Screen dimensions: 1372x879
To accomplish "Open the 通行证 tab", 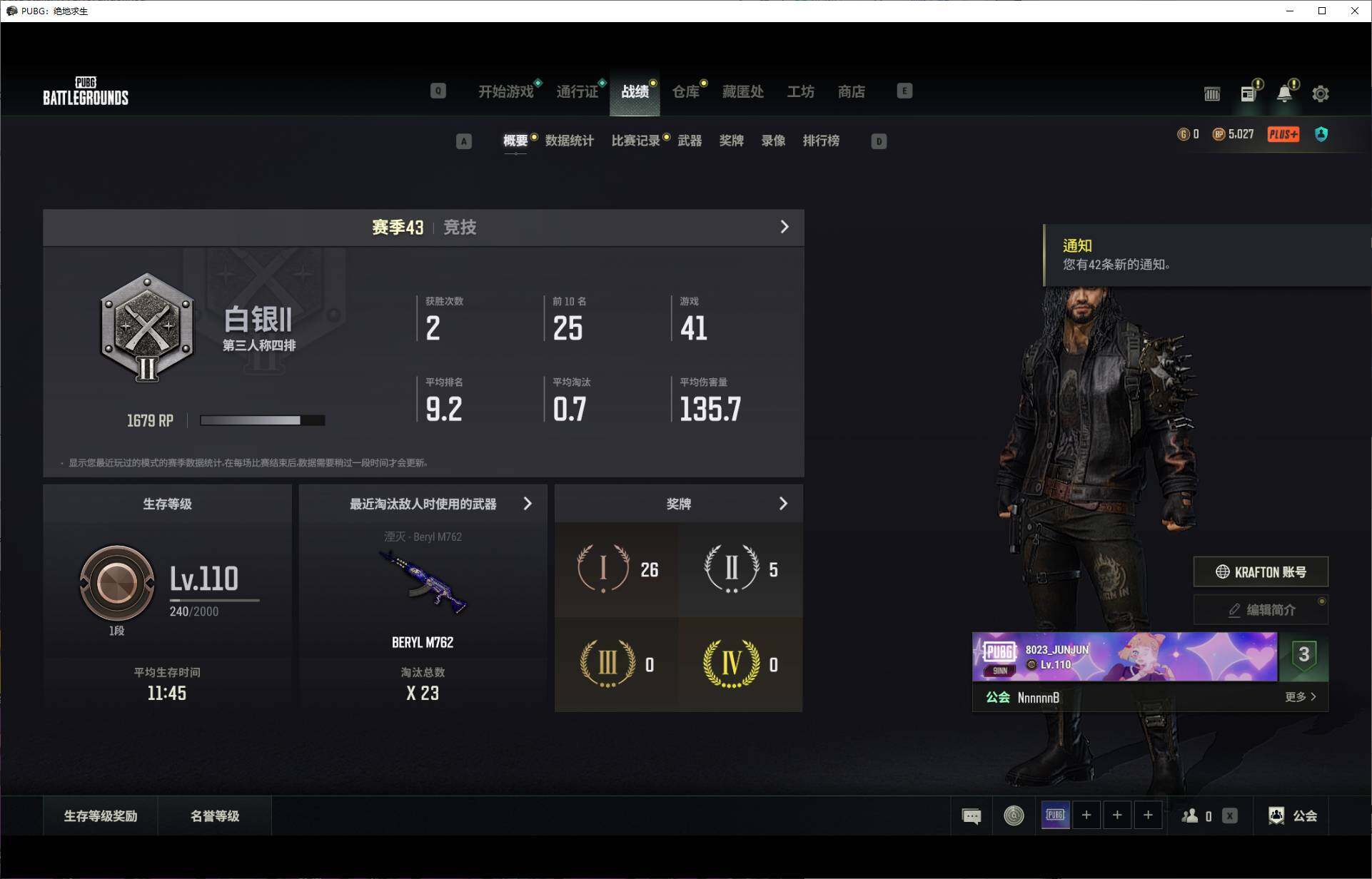I will [577, 91].
